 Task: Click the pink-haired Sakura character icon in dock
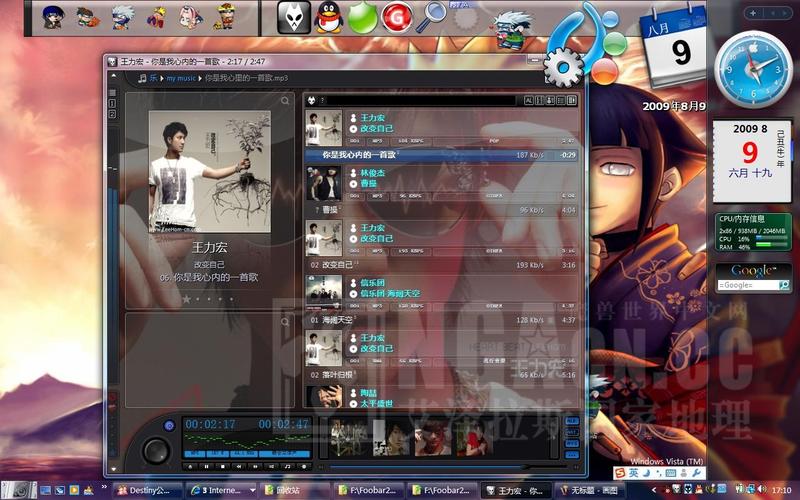coord(191,17)
